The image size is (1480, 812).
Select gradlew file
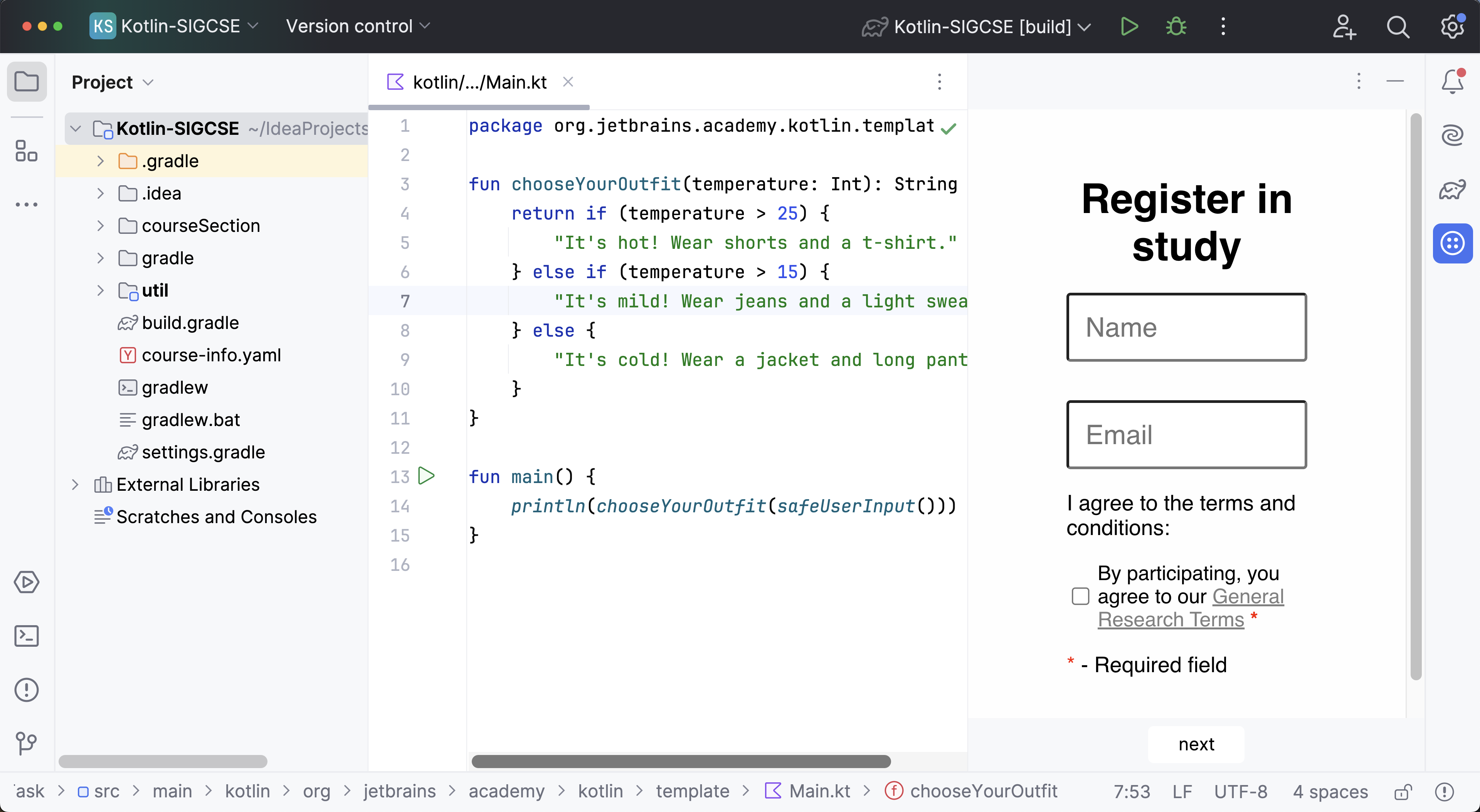coord(175,387)
